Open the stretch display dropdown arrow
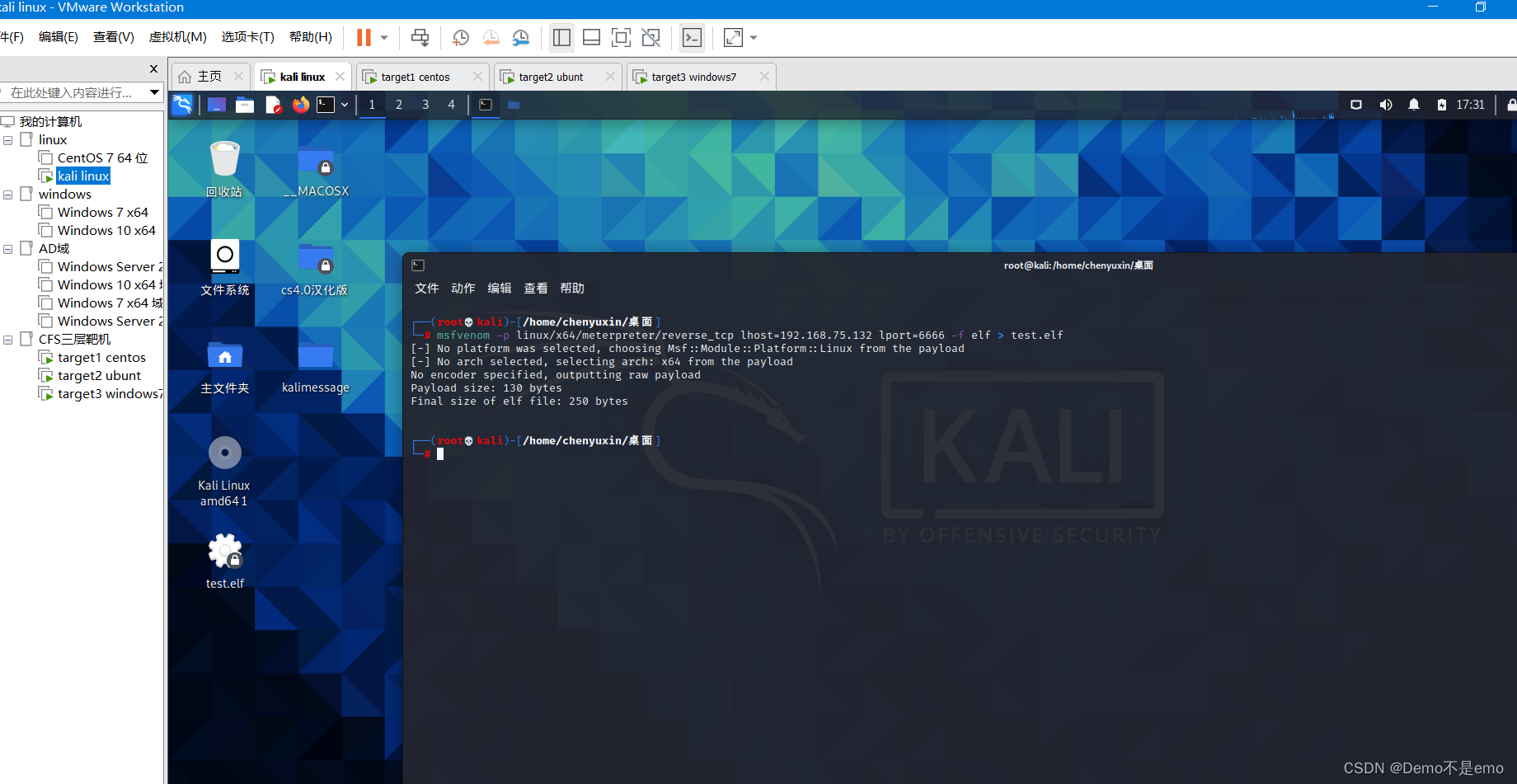Screen dimensions: 1517x784 (754, 37)
